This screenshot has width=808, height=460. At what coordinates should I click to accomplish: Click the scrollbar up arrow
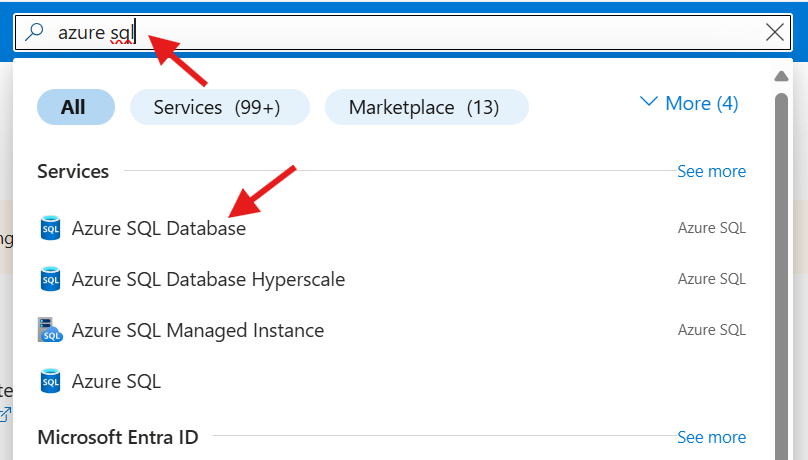[x=783, y=77]
